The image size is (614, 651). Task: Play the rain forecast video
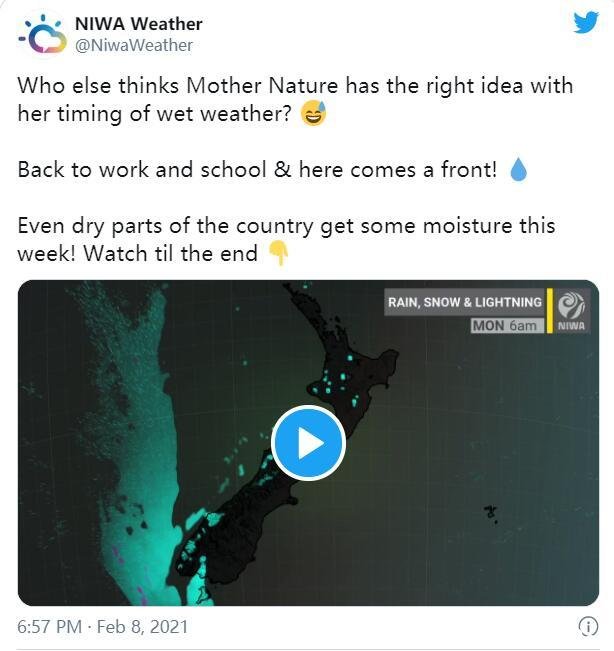(x=308, y=443)
